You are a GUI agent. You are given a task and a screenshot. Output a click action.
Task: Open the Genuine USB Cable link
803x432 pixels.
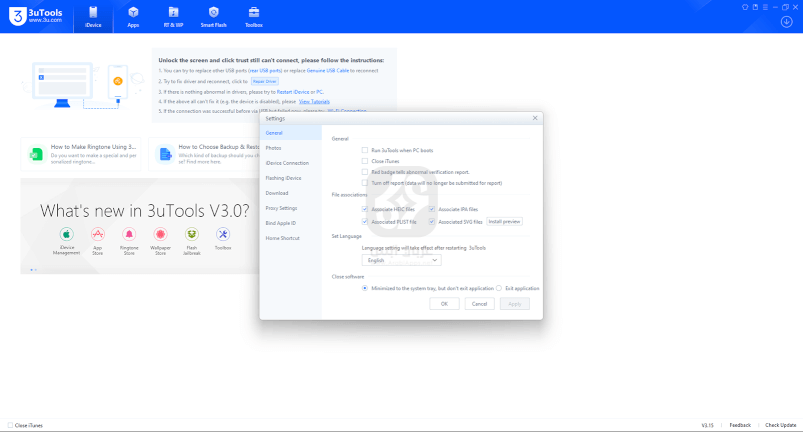(x=328, y=71)
